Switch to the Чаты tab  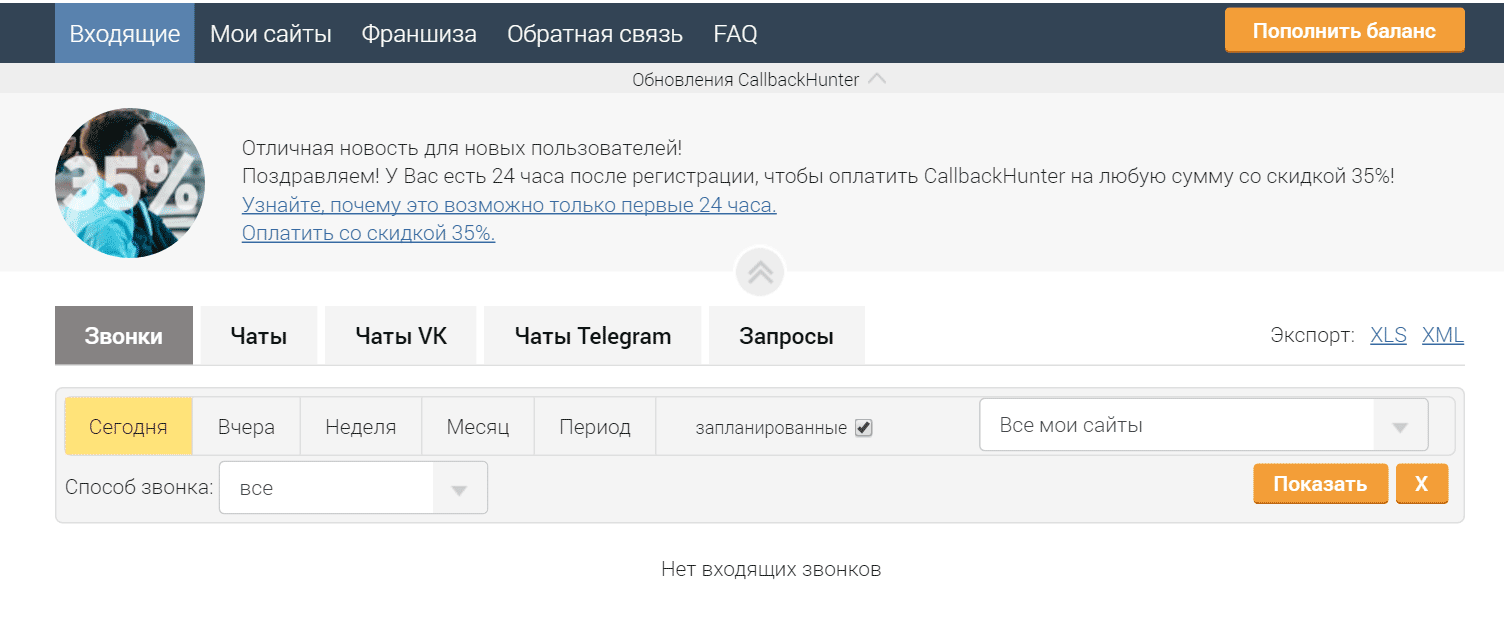259,336
